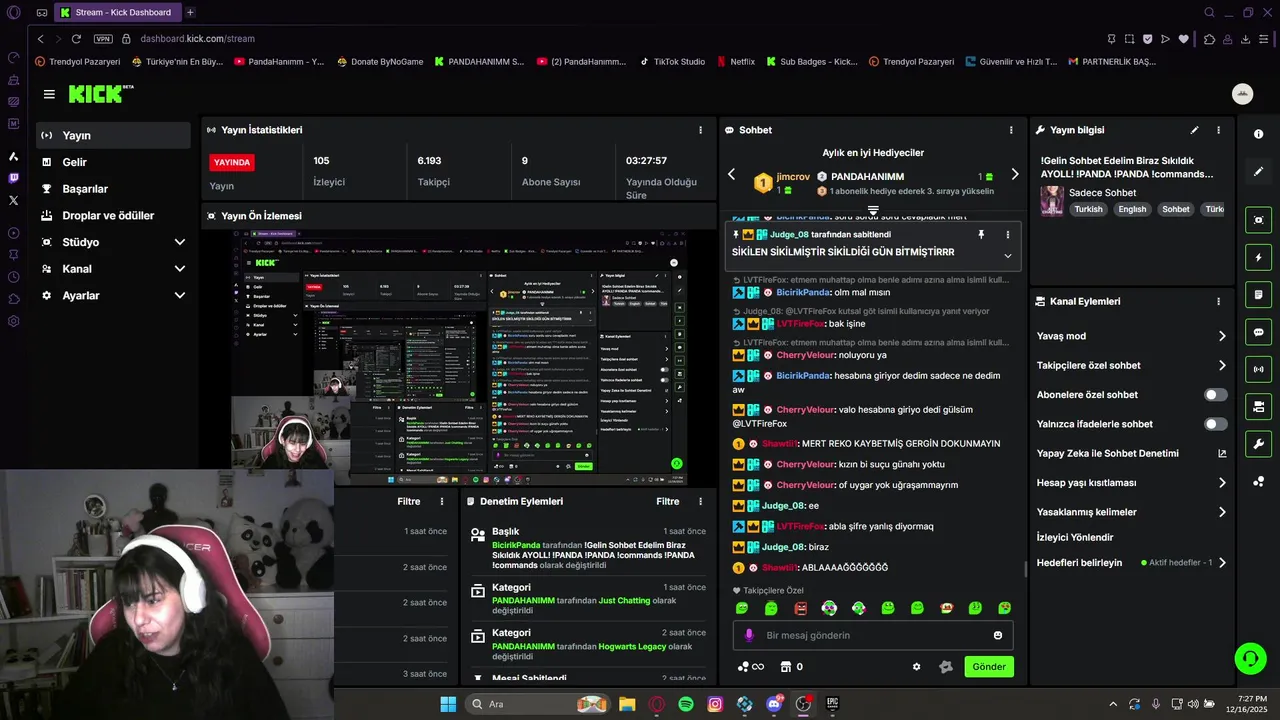Click the Kick shop icon with 0
The width and height of the screenshot is (1280, 720).
coord(791,667)
